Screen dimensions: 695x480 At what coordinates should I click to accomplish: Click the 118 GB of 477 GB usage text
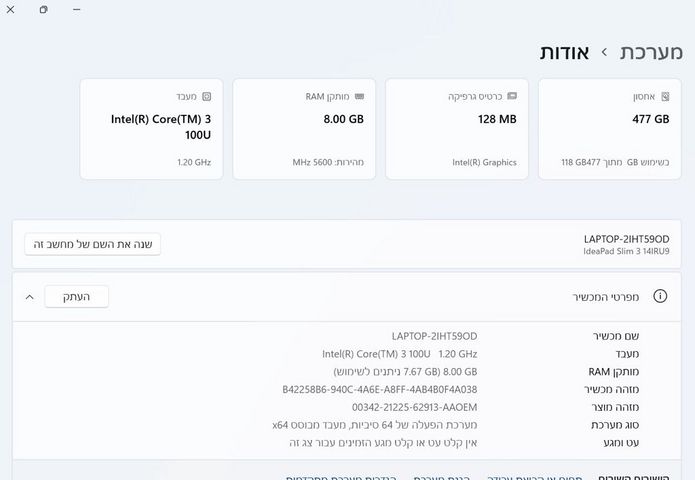[615, 162]
